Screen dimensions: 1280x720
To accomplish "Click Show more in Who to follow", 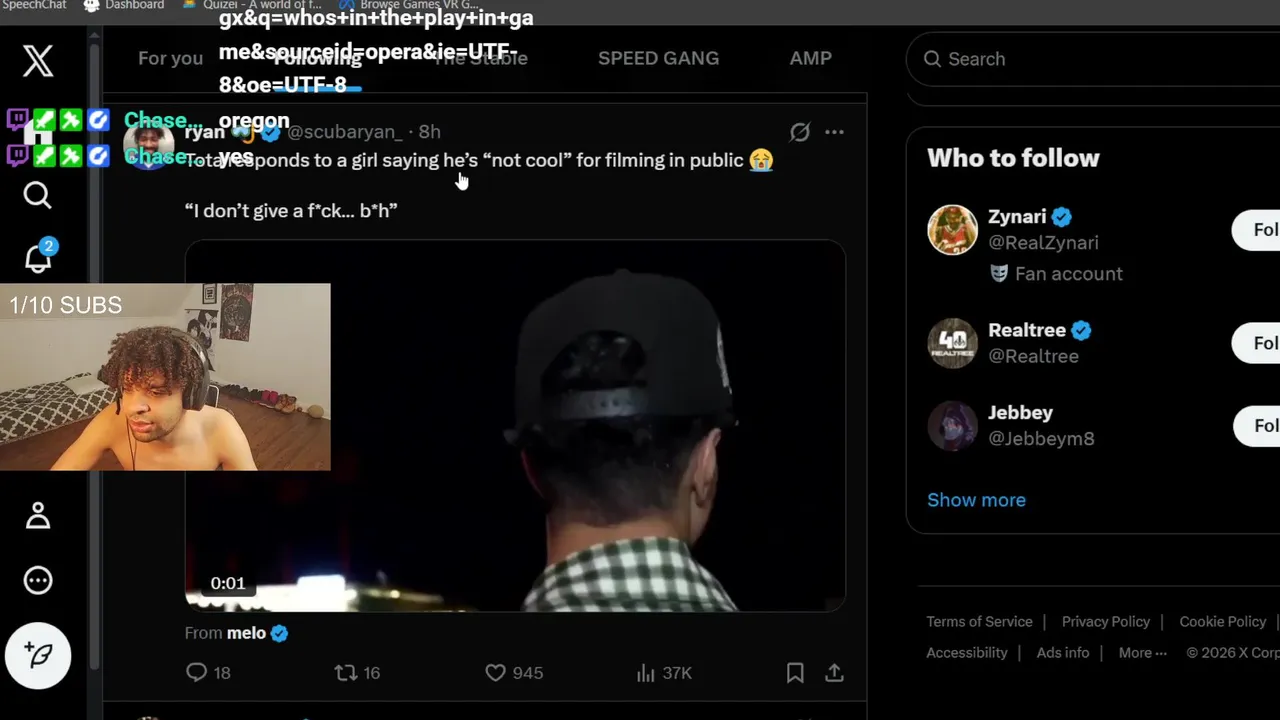I will pyautogui.click(x=976, y=500).
